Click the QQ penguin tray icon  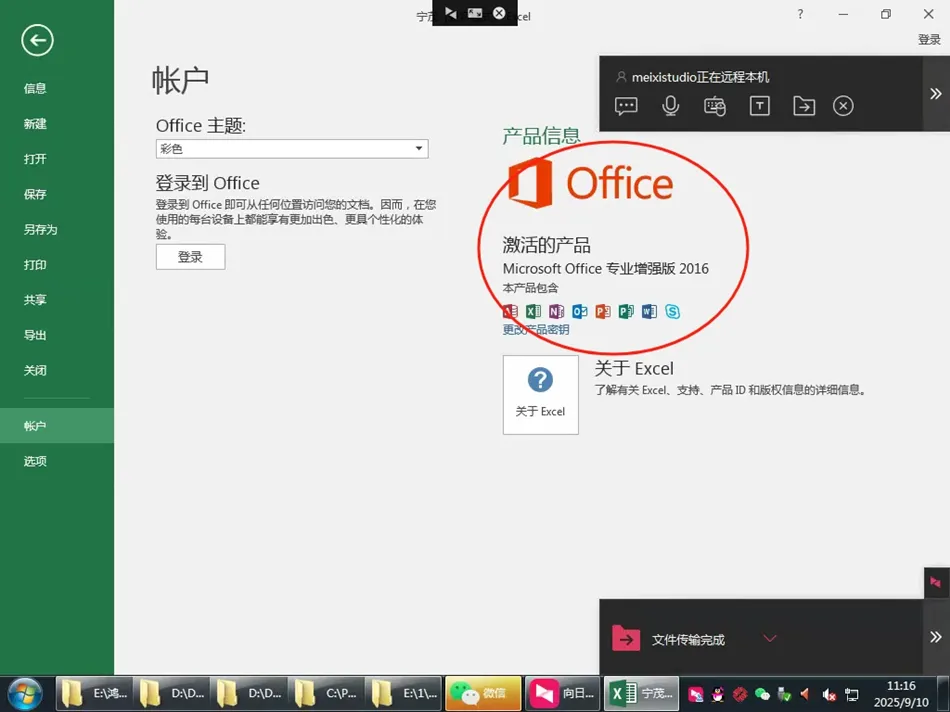pyautogui.click(x=718, y=694)
